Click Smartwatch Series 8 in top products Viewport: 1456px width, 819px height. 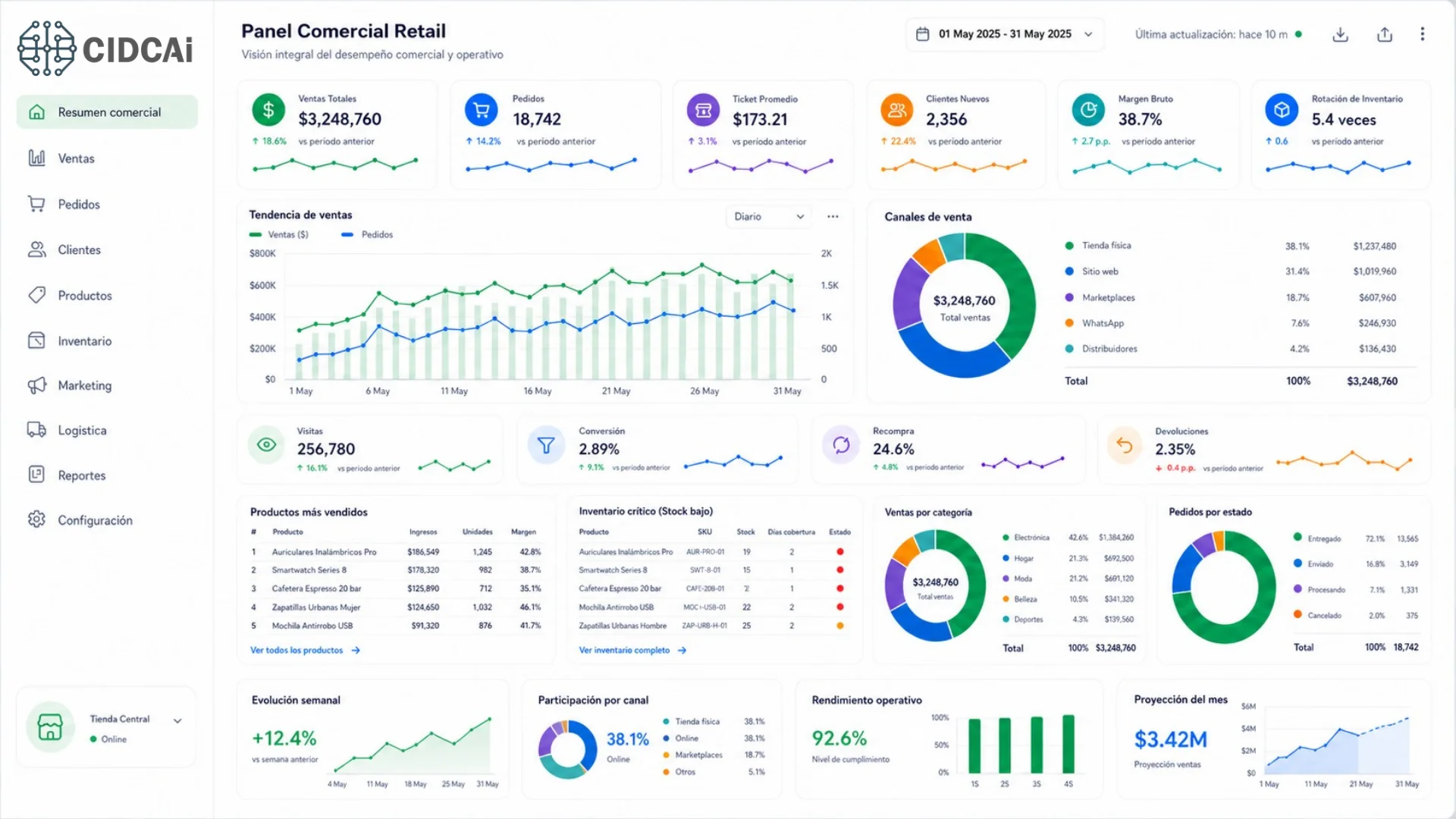[x=309, y=570]
